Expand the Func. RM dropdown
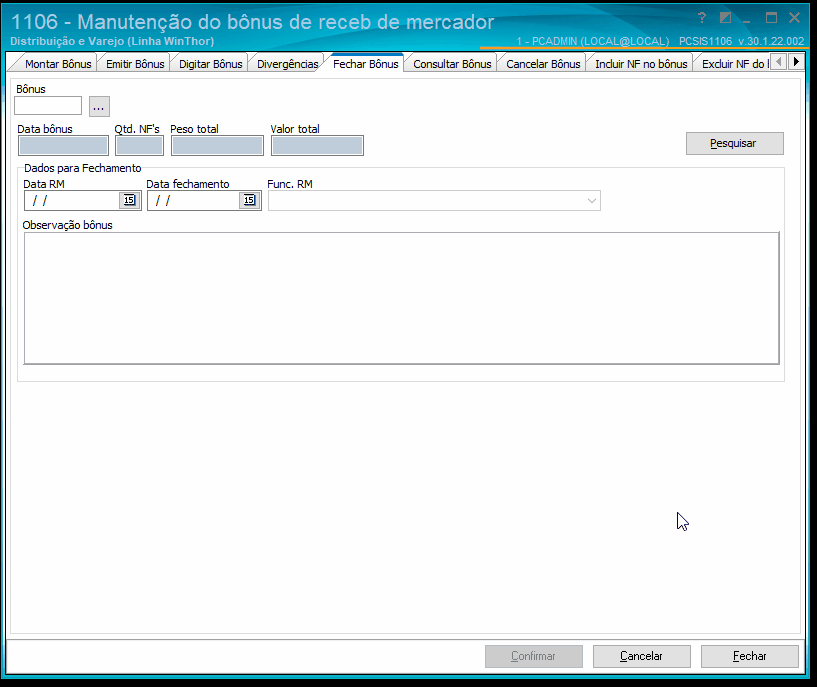817x687 pixels. pos(591,201)
